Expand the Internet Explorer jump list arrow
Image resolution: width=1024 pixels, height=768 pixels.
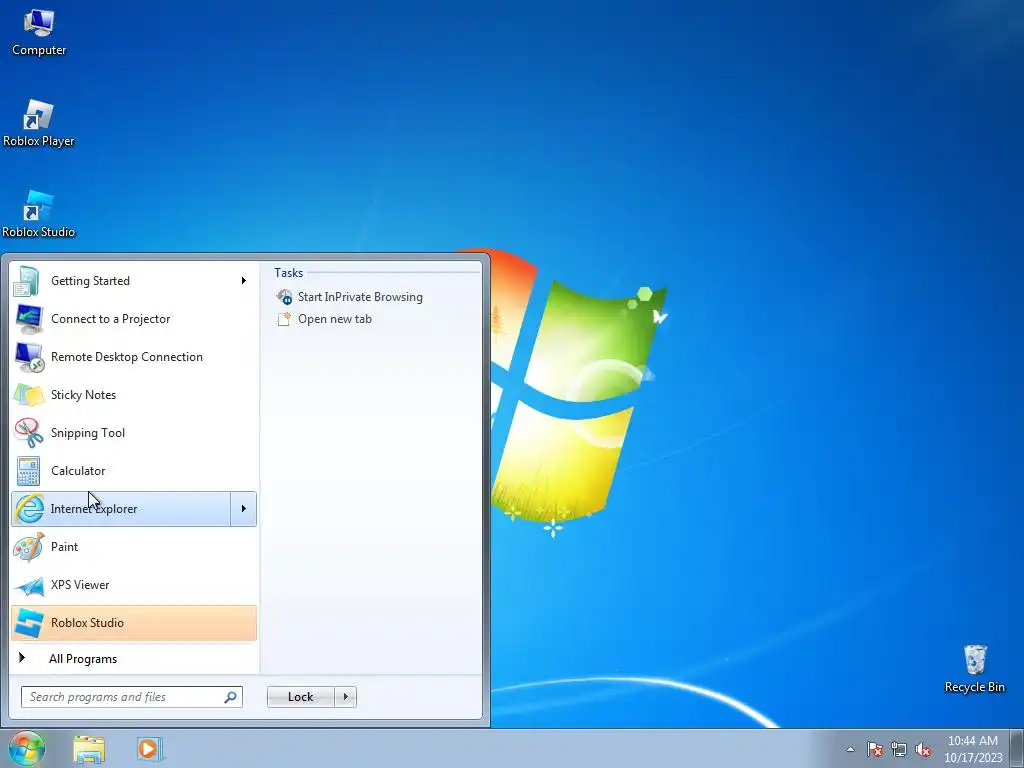point(244,509)
